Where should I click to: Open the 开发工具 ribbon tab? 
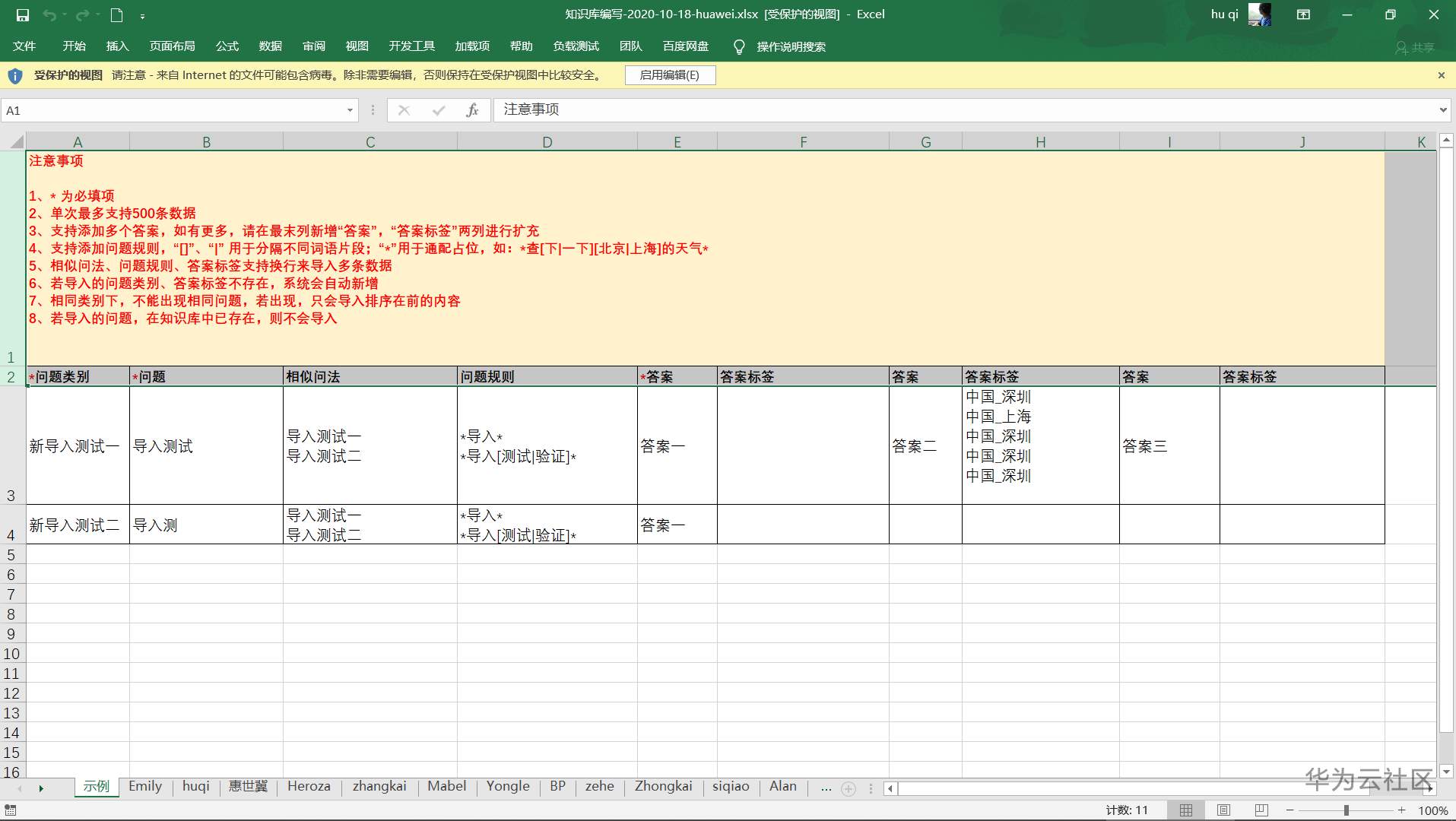[412, 46]
